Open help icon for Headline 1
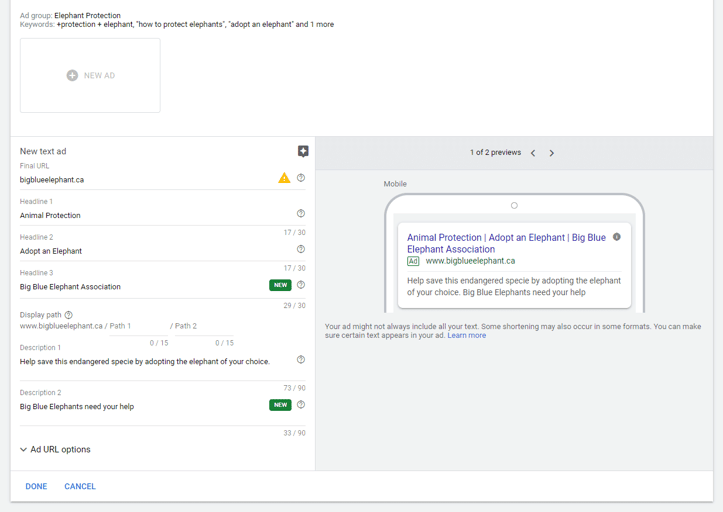 tap(301, 214)
